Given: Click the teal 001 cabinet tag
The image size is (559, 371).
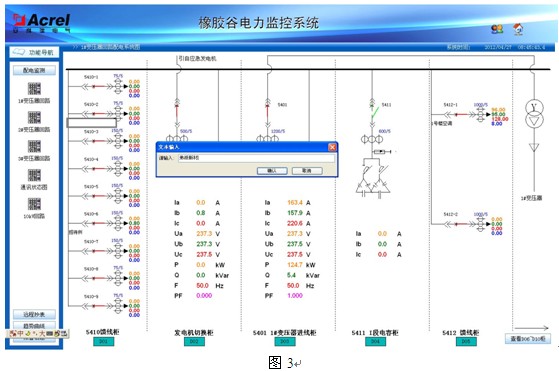Looking at the screenshot, I should click(103, 341).
